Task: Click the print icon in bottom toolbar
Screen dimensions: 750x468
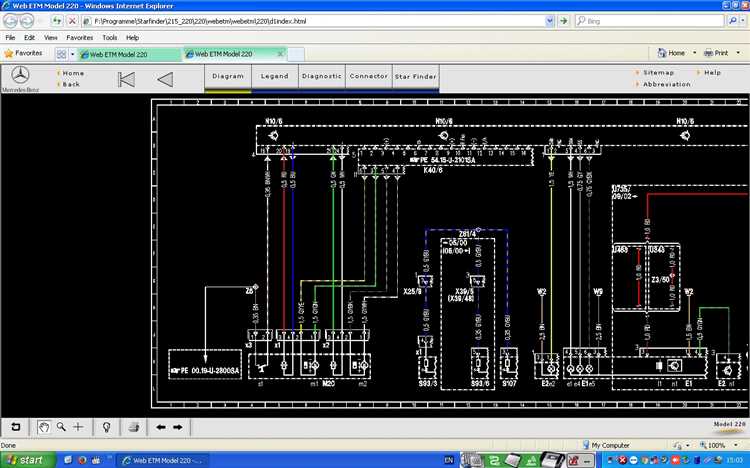Action: coord(133,426)
